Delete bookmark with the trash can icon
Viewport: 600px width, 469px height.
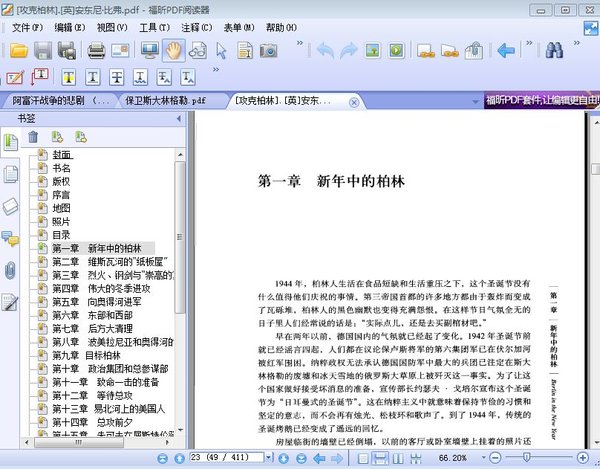pos(33,137)
